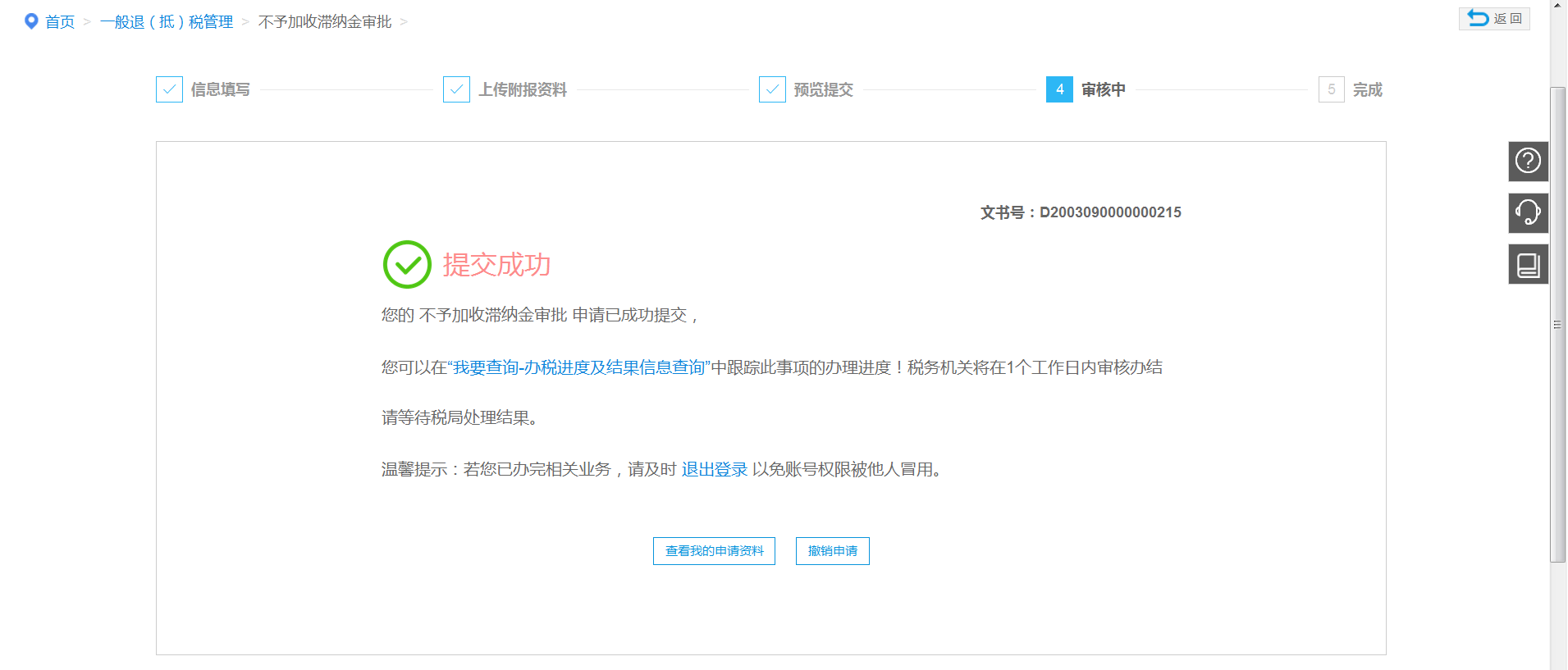
Task: Click the vertical scrollbar thumb on right
Action: point(1557,325)
